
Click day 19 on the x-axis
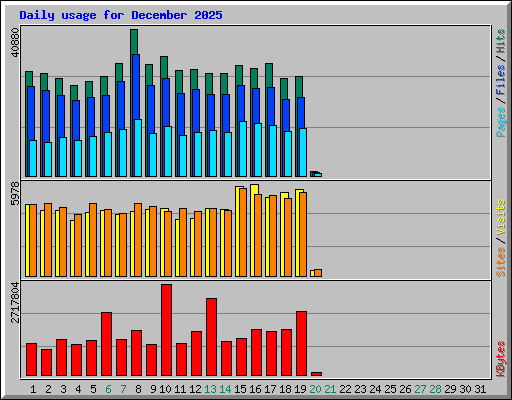300,389
